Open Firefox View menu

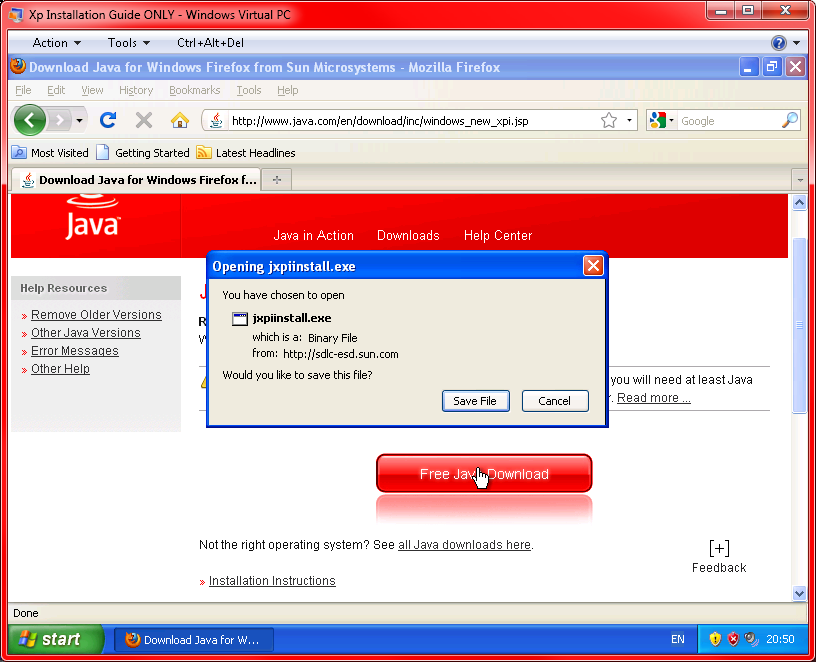point(92,91)
